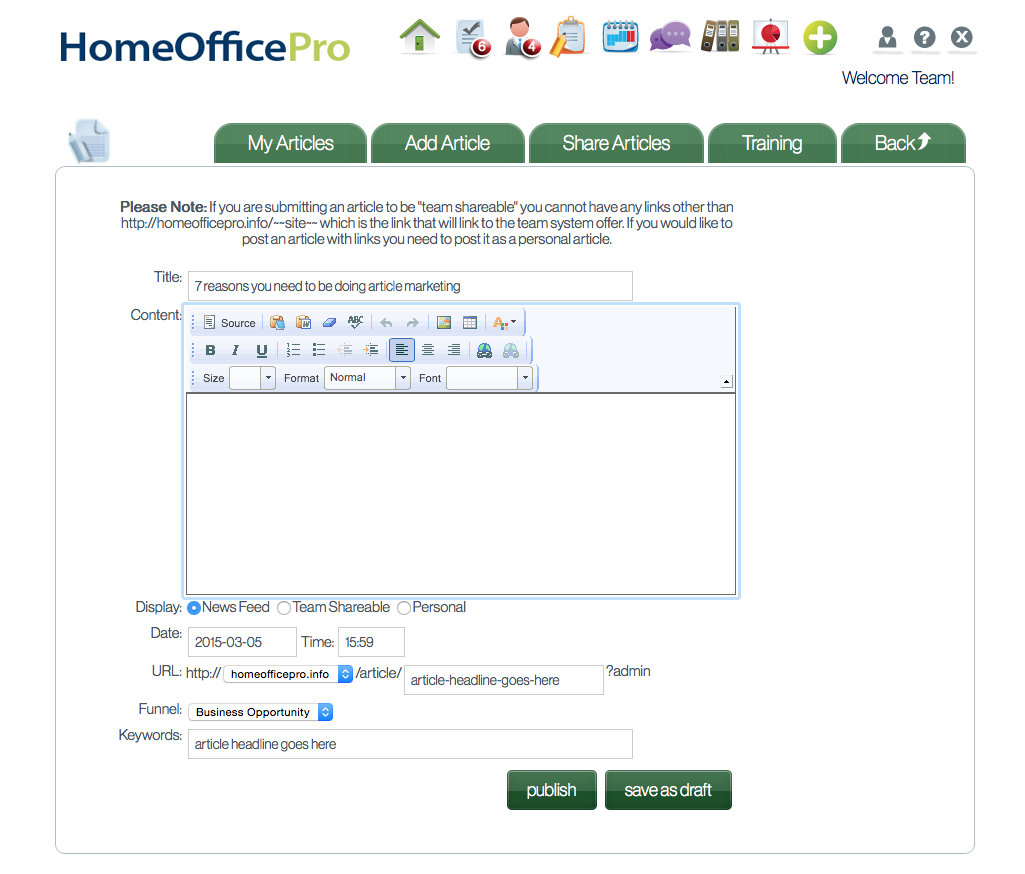Select the News Feed display option

point(193,608)
